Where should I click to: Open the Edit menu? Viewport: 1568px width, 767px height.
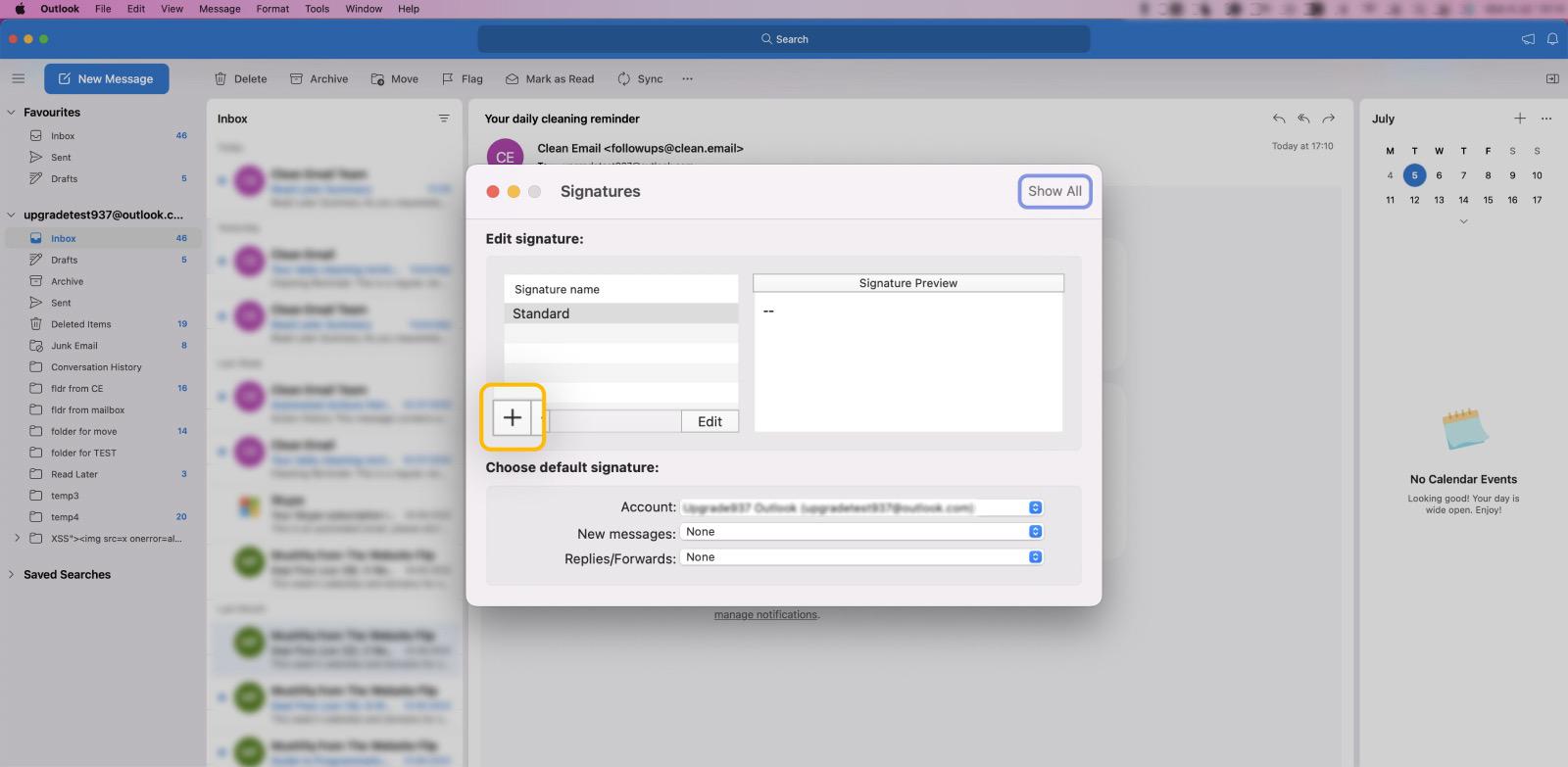click(136, 9)
